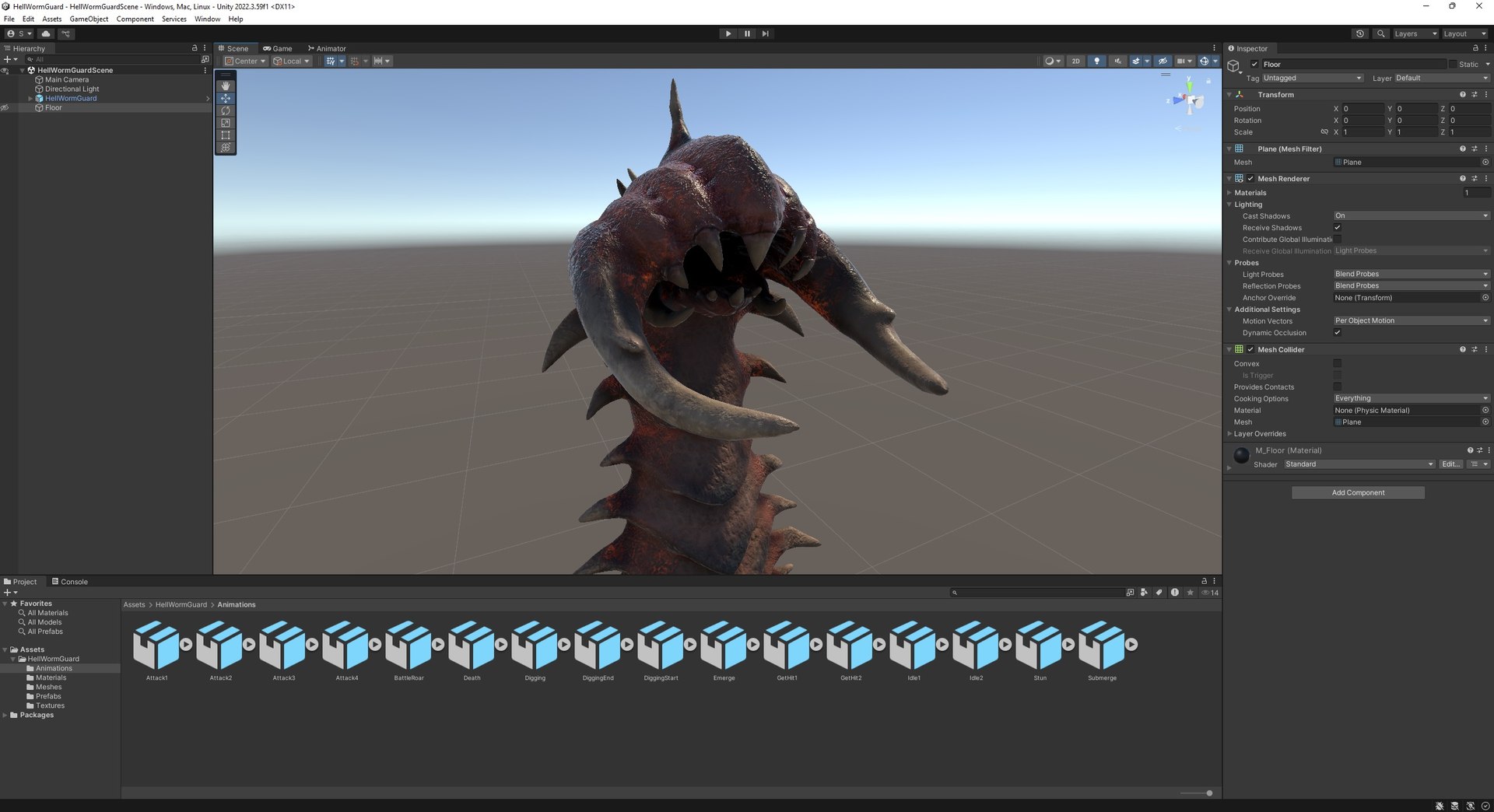
Task: Open the Layout dropdown
Action: click(1464, 33)
